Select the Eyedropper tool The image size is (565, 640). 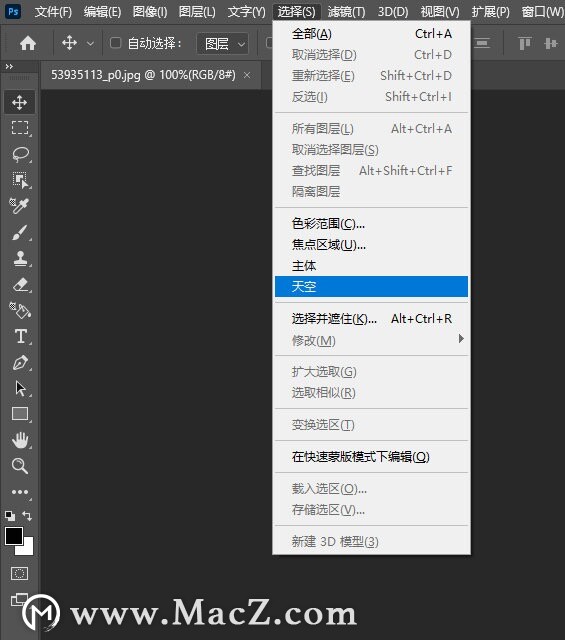19,206
